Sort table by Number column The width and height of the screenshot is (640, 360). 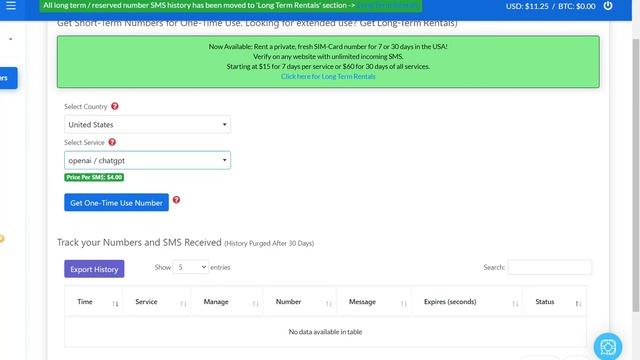300,302
